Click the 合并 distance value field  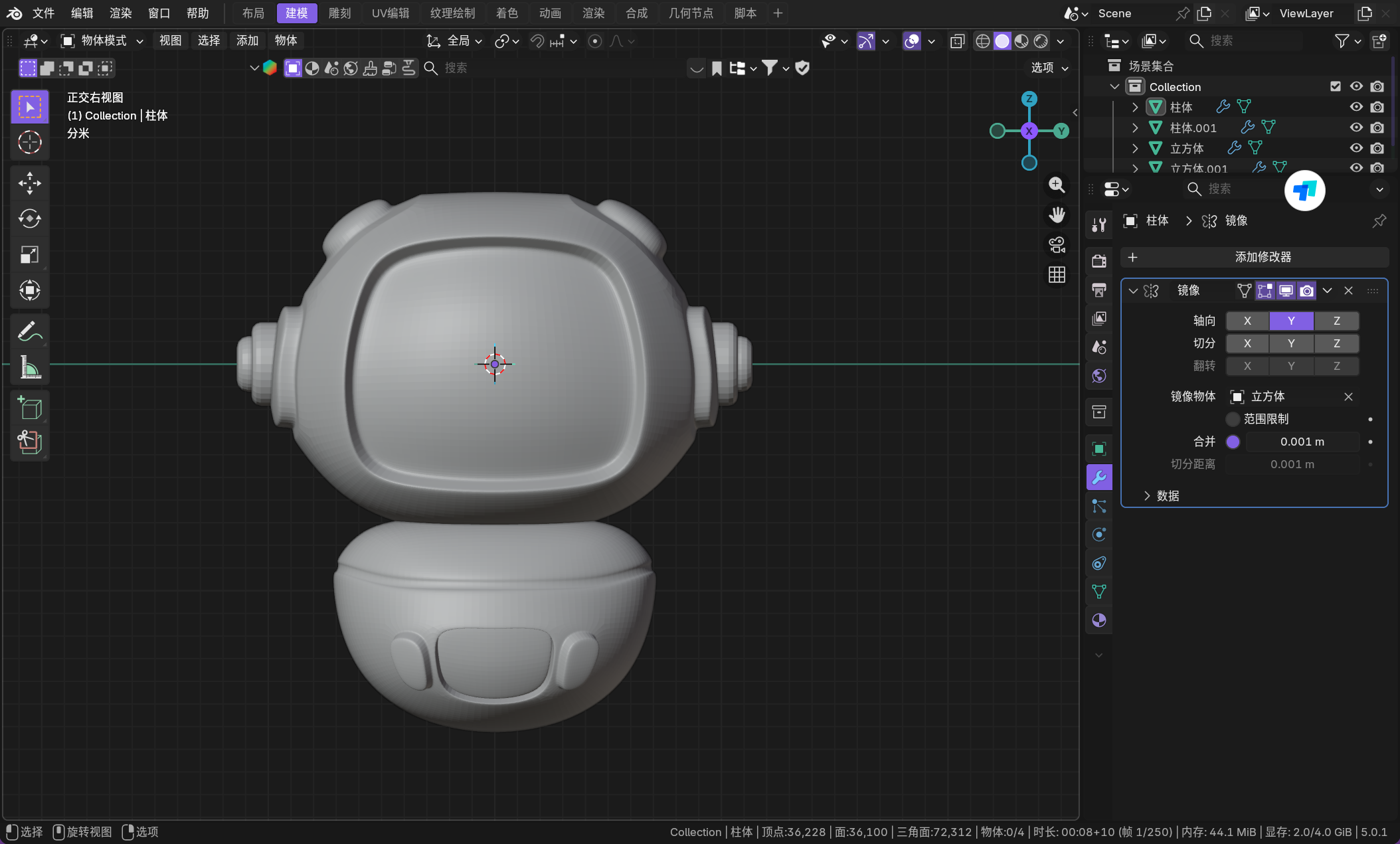pyautogui.click(x=1302, y=442)
